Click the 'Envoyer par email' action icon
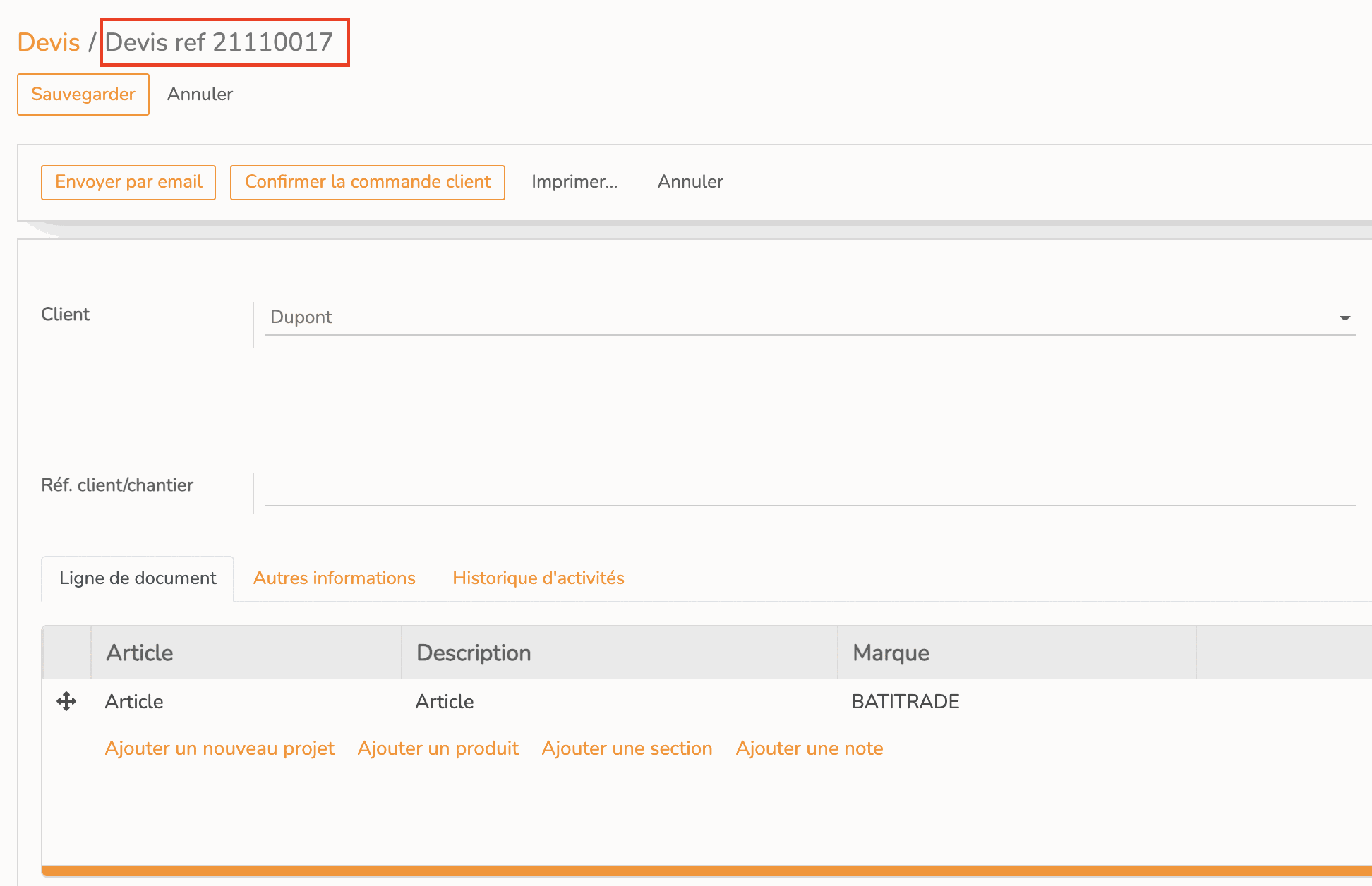Viewport: 1372px width, 886px height. click(x=129, y=181)
